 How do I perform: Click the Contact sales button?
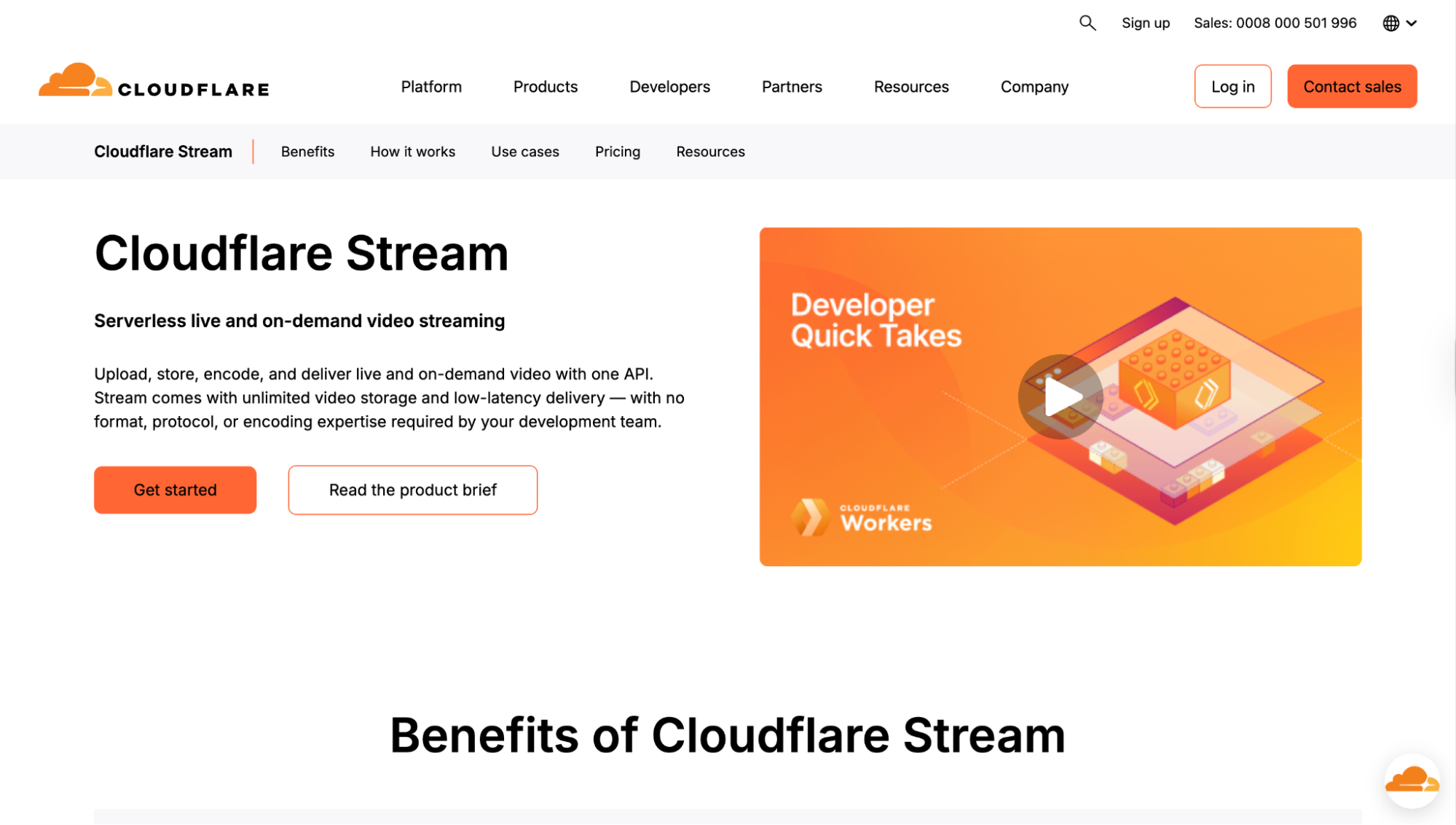[1352, 87]
